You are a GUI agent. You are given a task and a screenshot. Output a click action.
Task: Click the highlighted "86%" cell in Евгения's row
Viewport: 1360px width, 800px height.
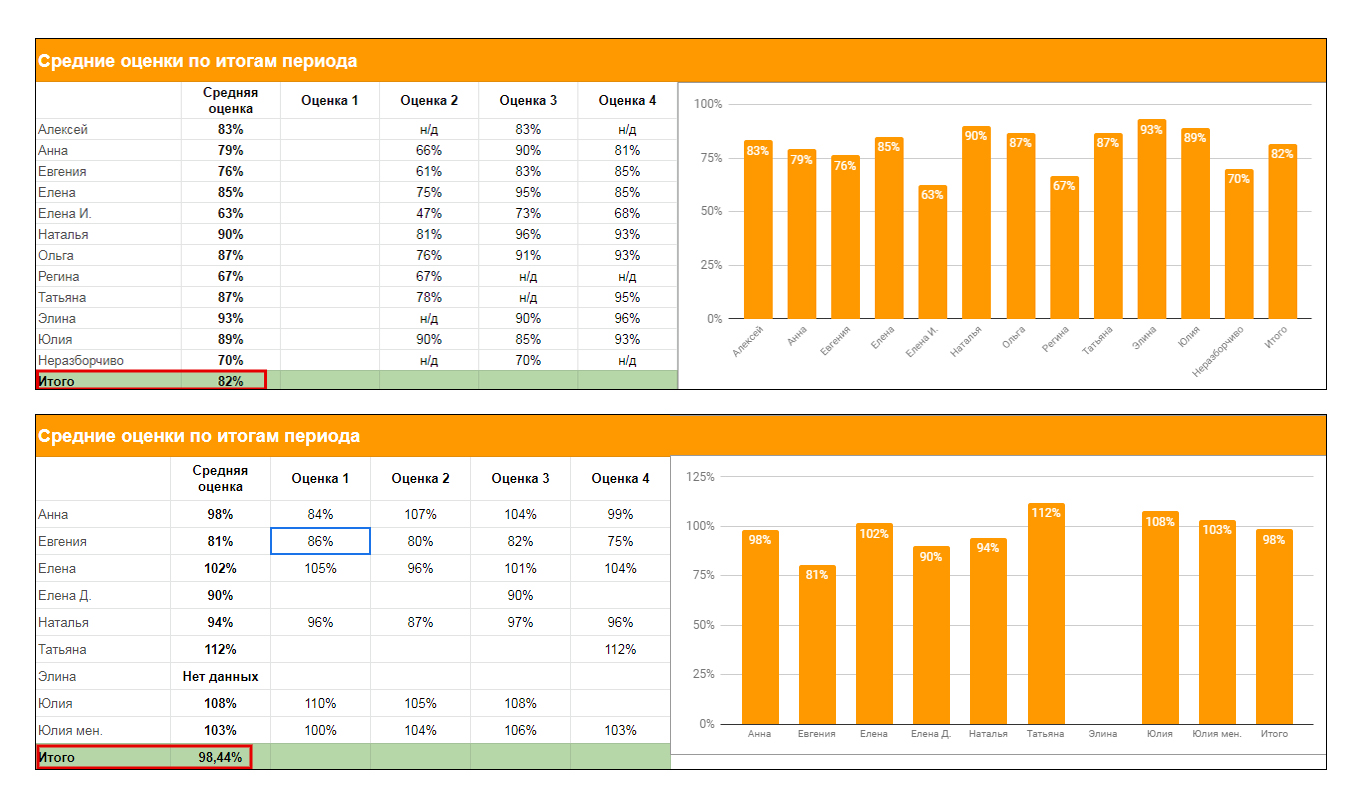pyautogui.click(x=320, y=541)
